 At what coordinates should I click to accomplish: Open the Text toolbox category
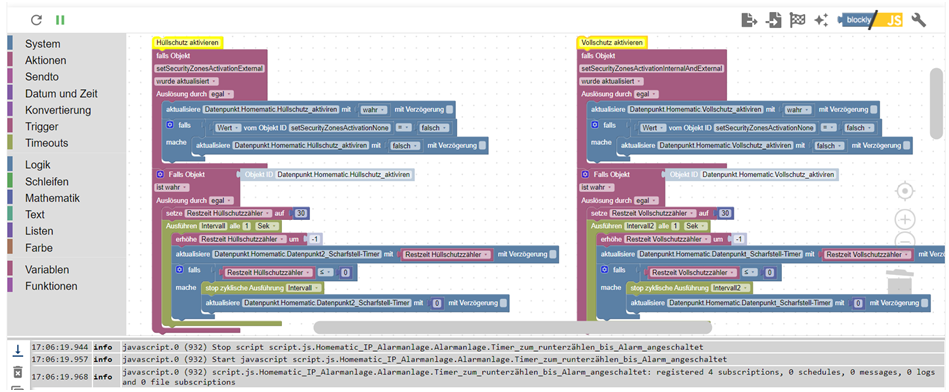coord(34,214)
